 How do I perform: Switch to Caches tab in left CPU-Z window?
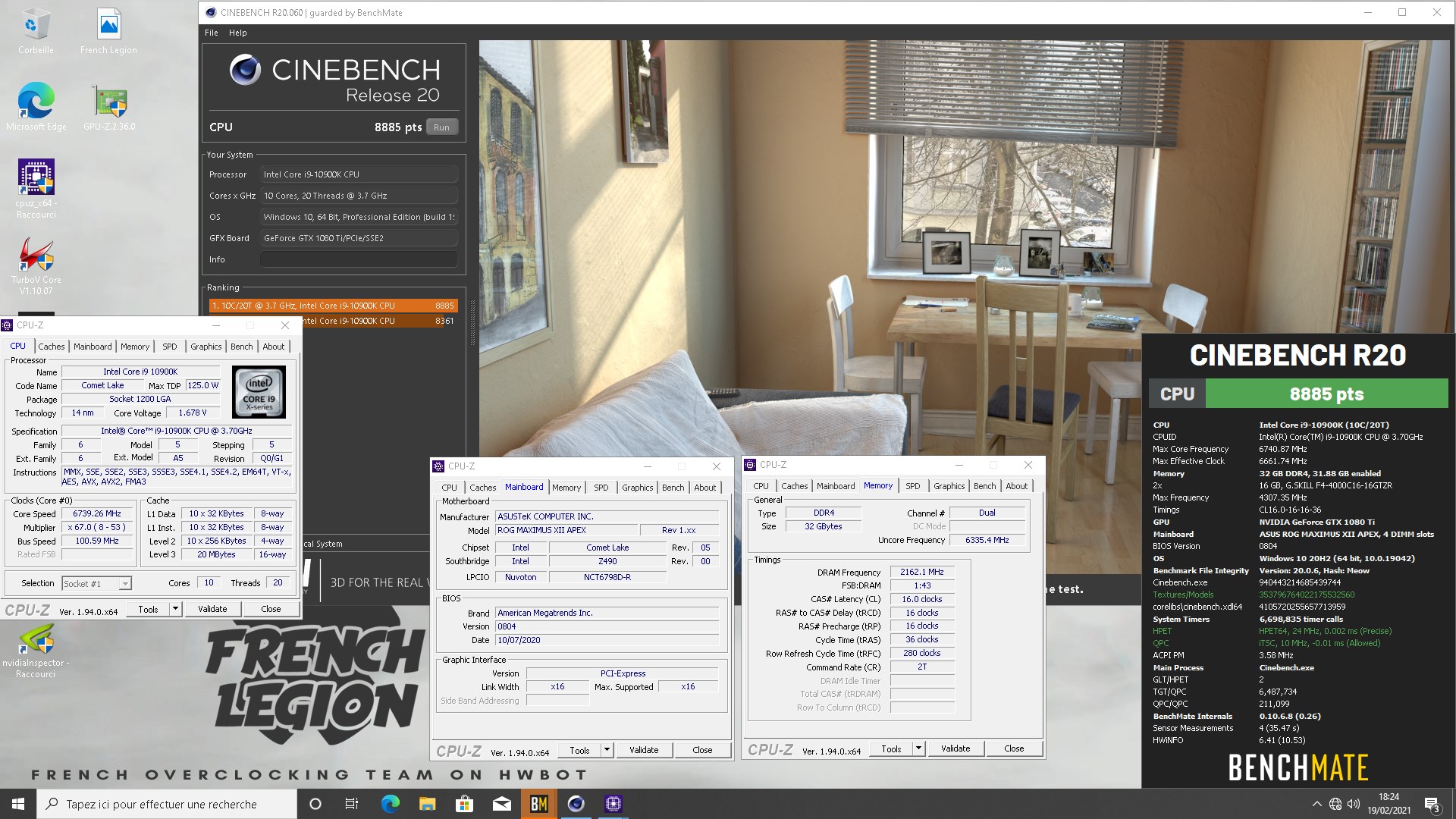coord(52,347)
